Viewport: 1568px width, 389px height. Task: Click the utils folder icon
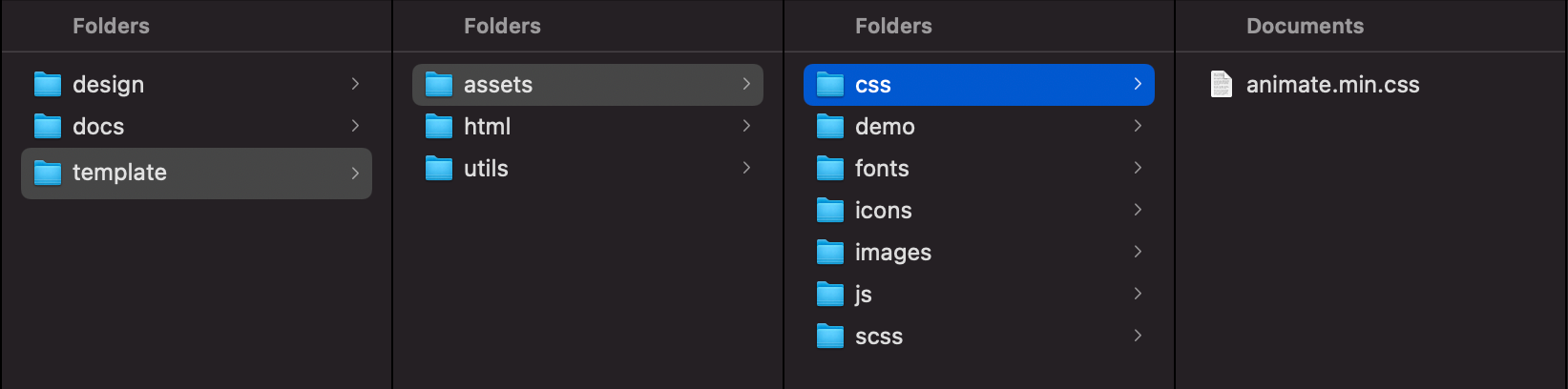point(439,169)
